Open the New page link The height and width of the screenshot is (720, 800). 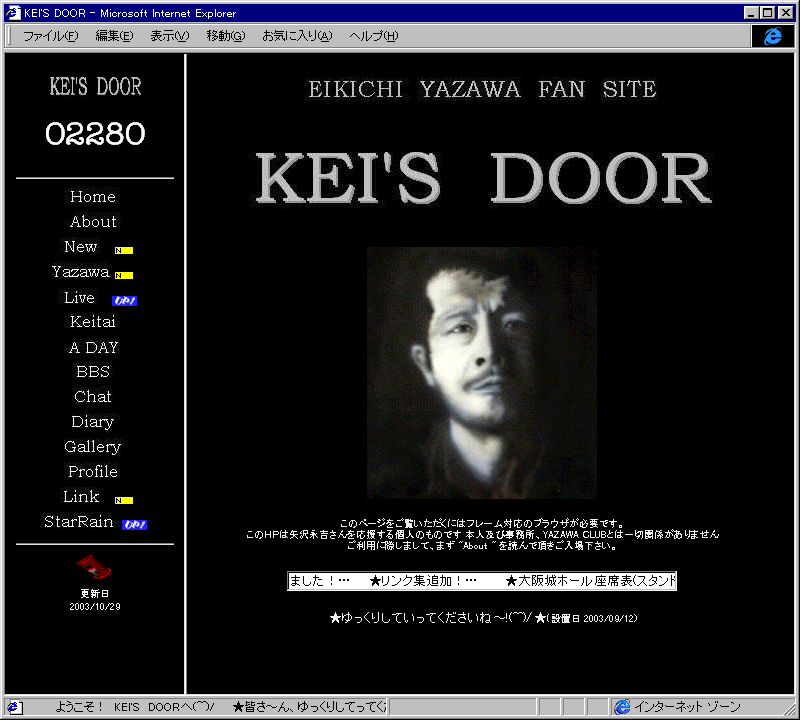[x=81, y=246]
